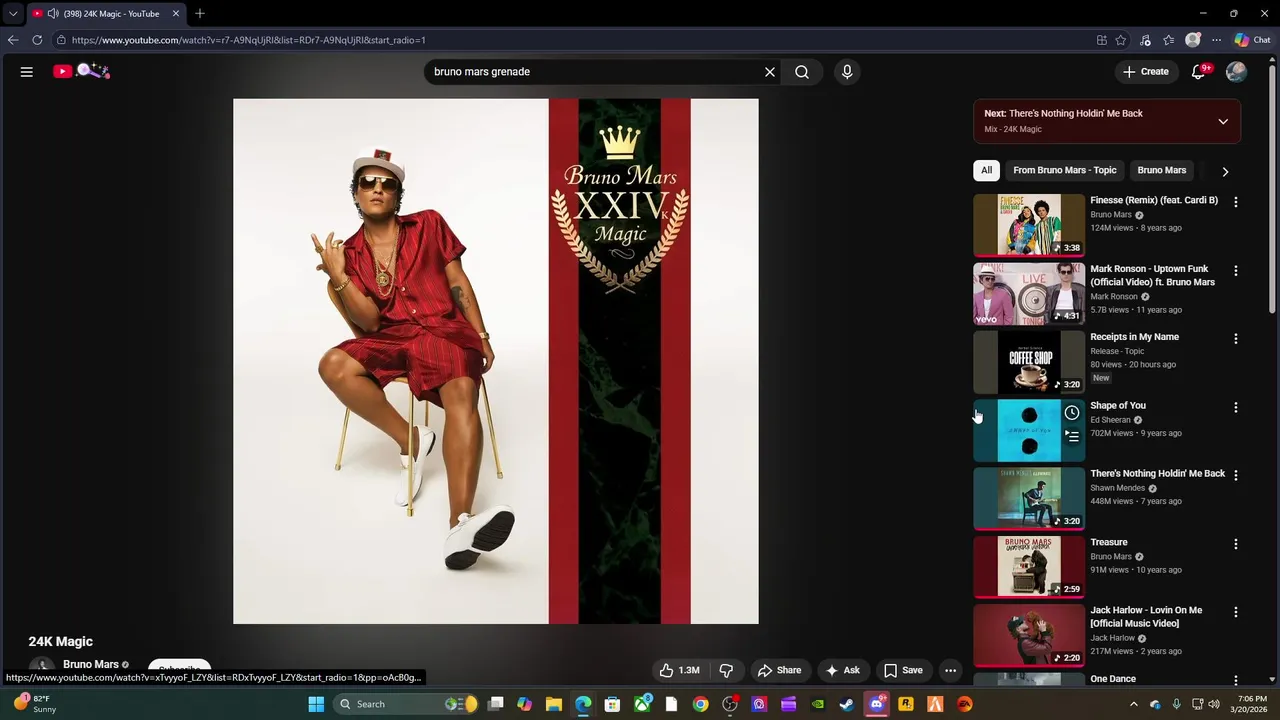Click the Bruno Mars channel name below video
Viewport: 1280px width, 720px height.
[90, 664]
